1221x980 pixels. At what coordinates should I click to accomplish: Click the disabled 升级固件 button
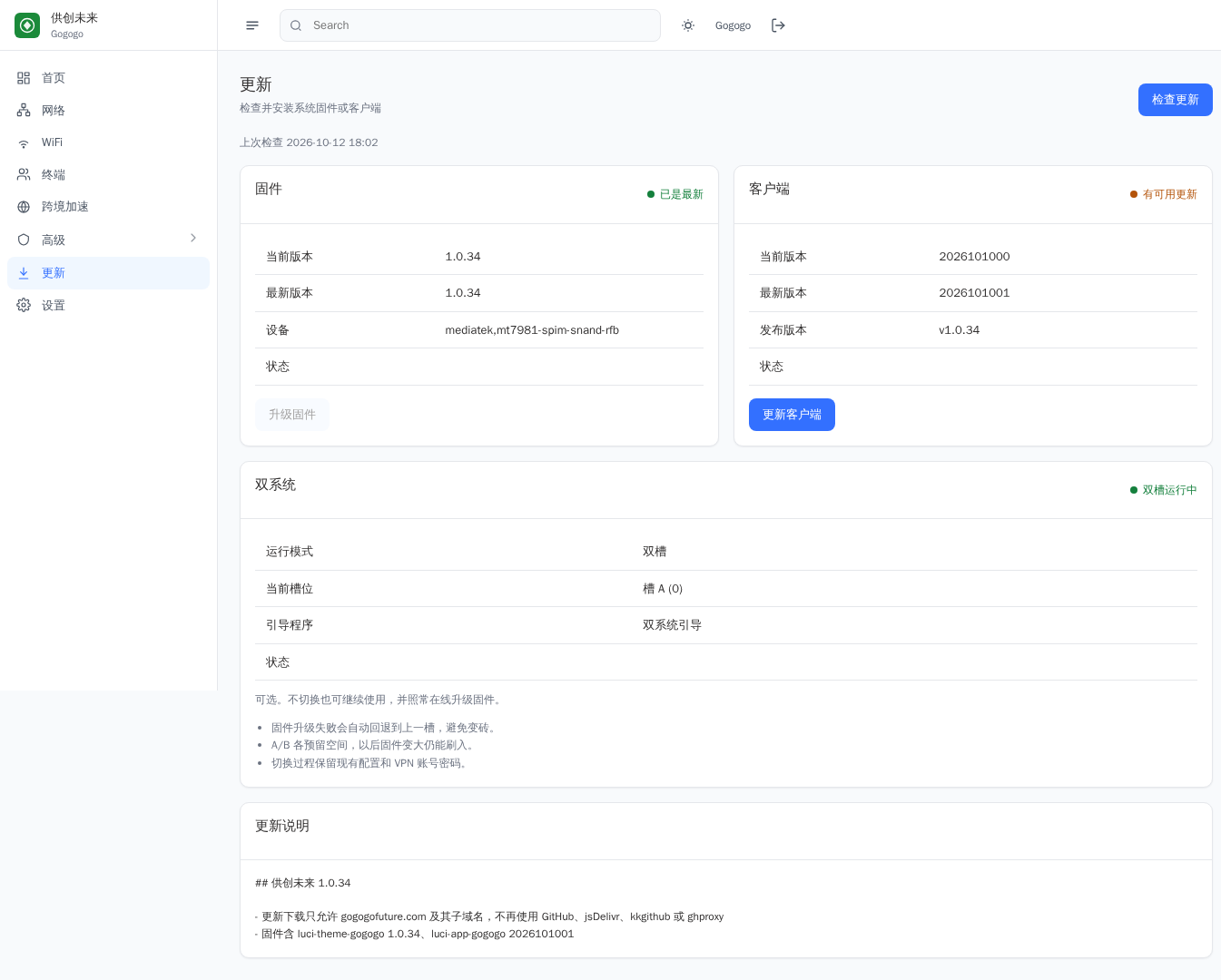[x=292, y=415]
